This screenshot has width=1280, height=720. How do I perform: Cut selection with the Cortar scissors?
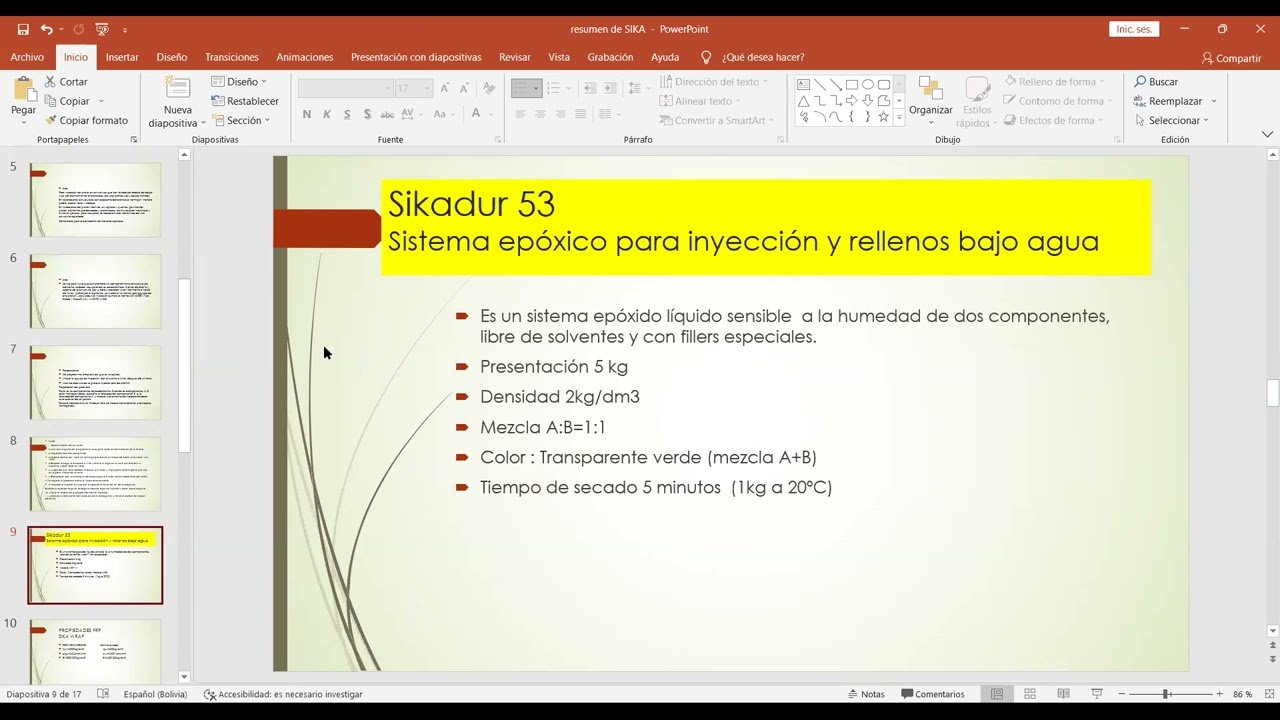[66, 82]
